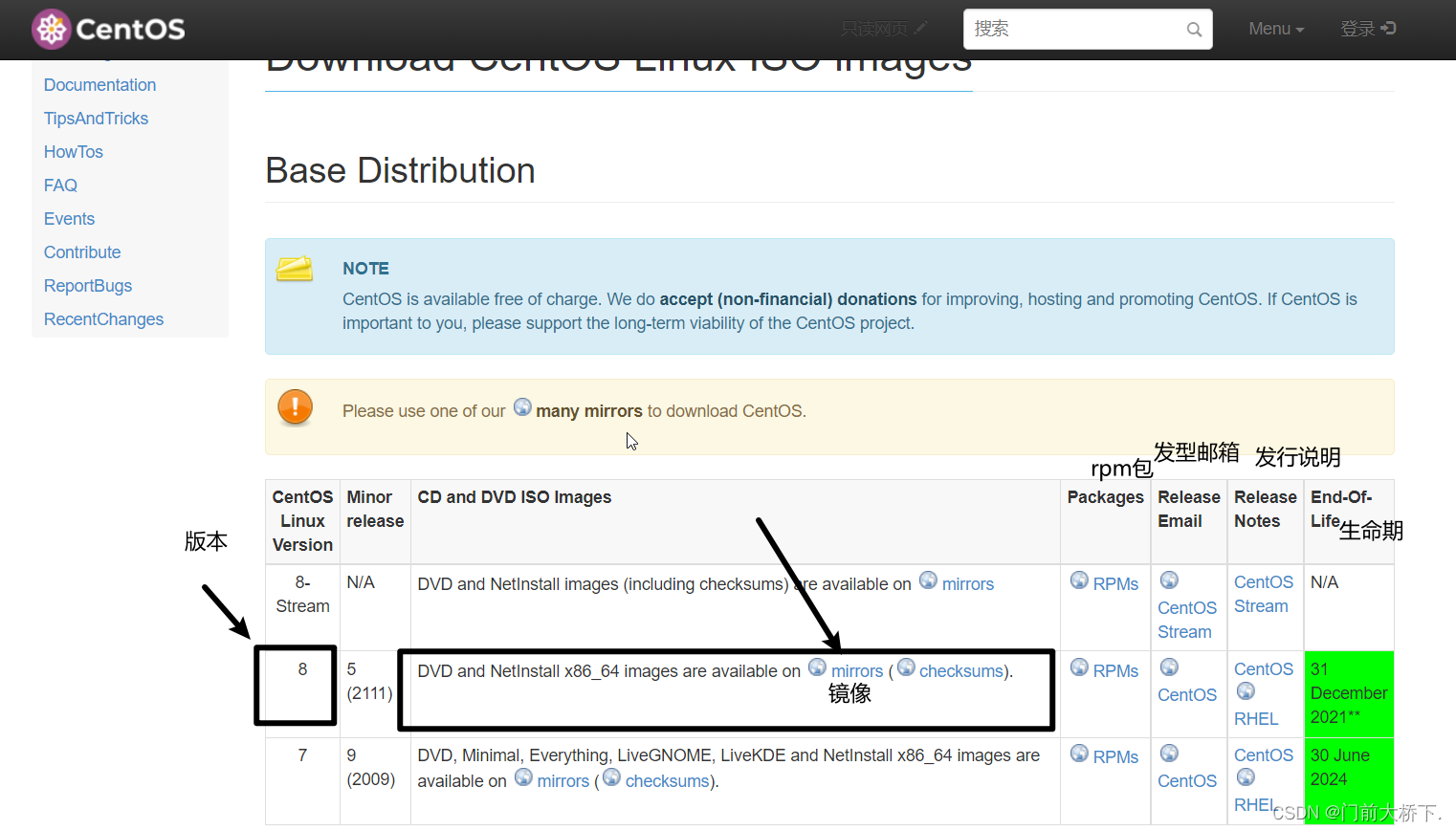Open checksums link in version 7 row
Image resolution: width=1456 pixels, height=831 pixels.
pyautogui.click(x=668, y=781)
